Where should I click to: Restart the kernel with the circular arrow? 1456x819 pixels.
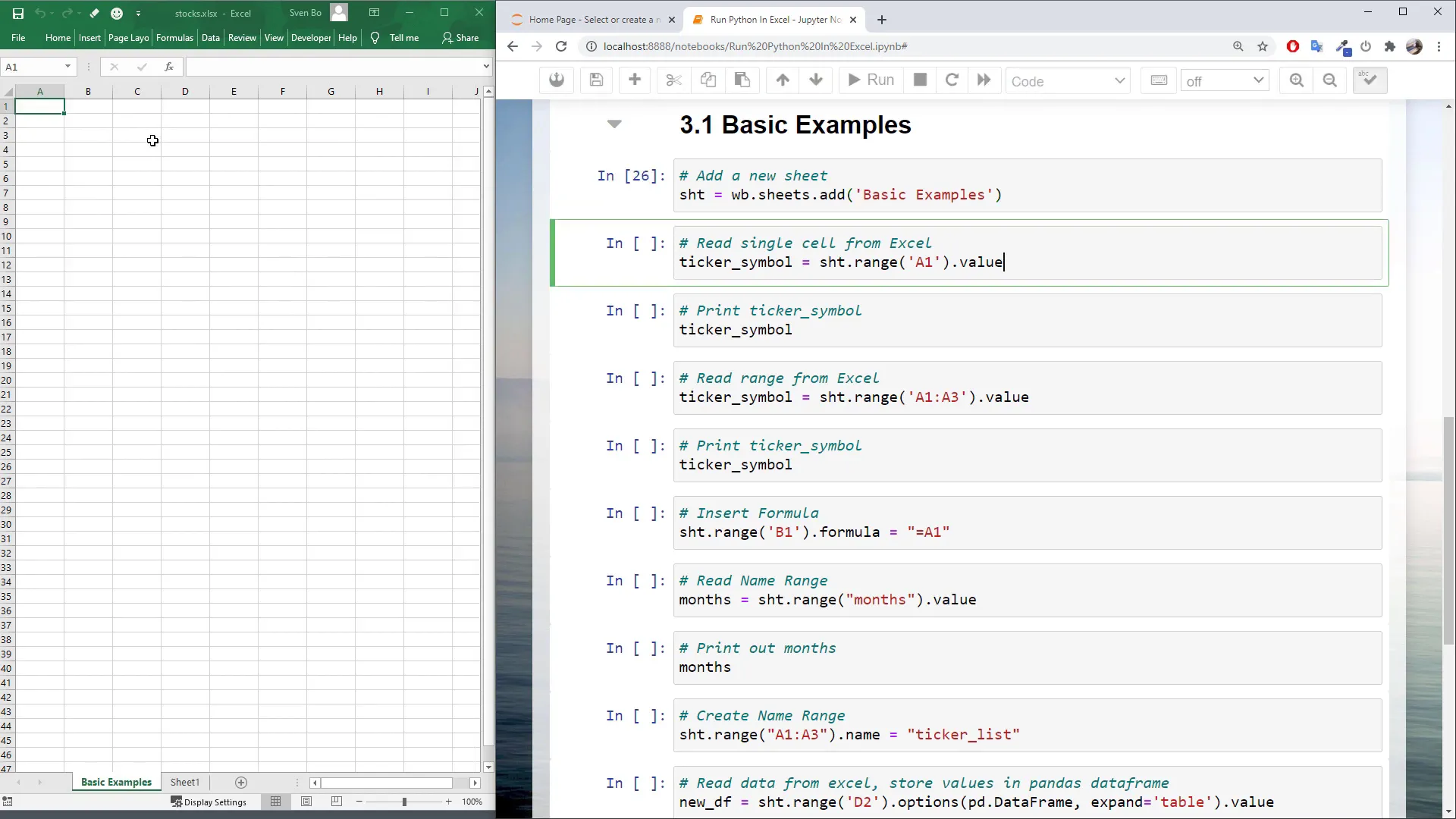[952, 80]
